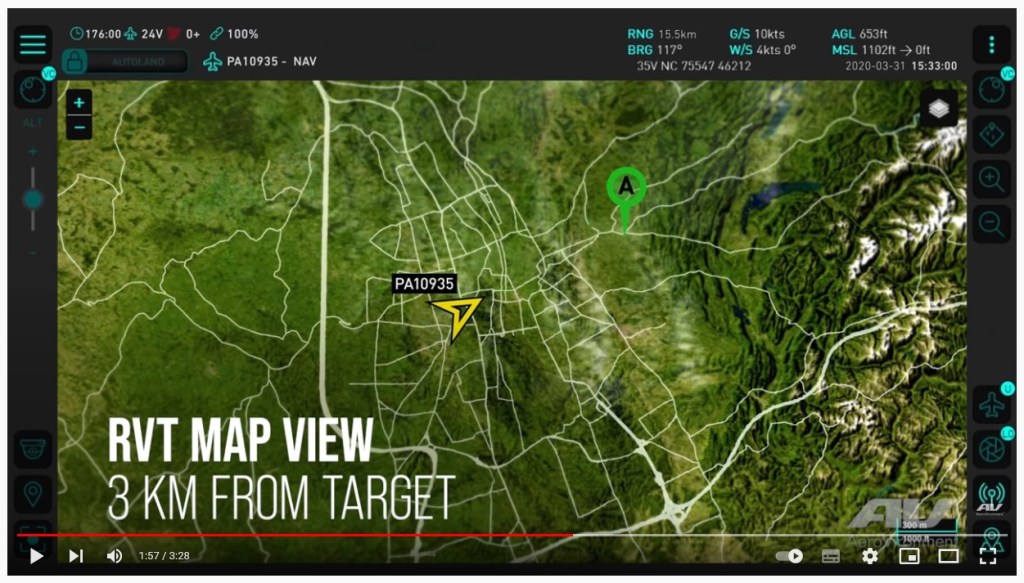Viewport: 1024px width, 583px height.
Task: Open the hamburger menu in top-left corner
Action: 33,44
